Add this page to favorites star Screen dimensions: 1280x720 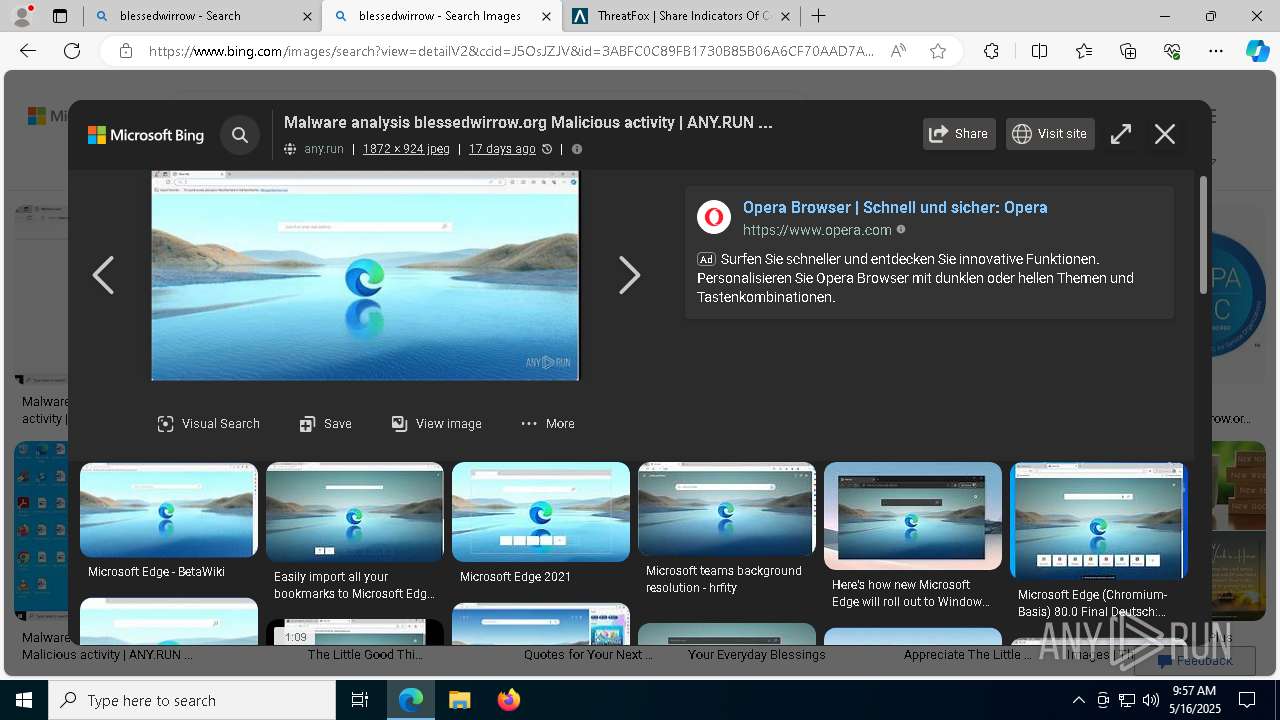click(x=938, y=51)
